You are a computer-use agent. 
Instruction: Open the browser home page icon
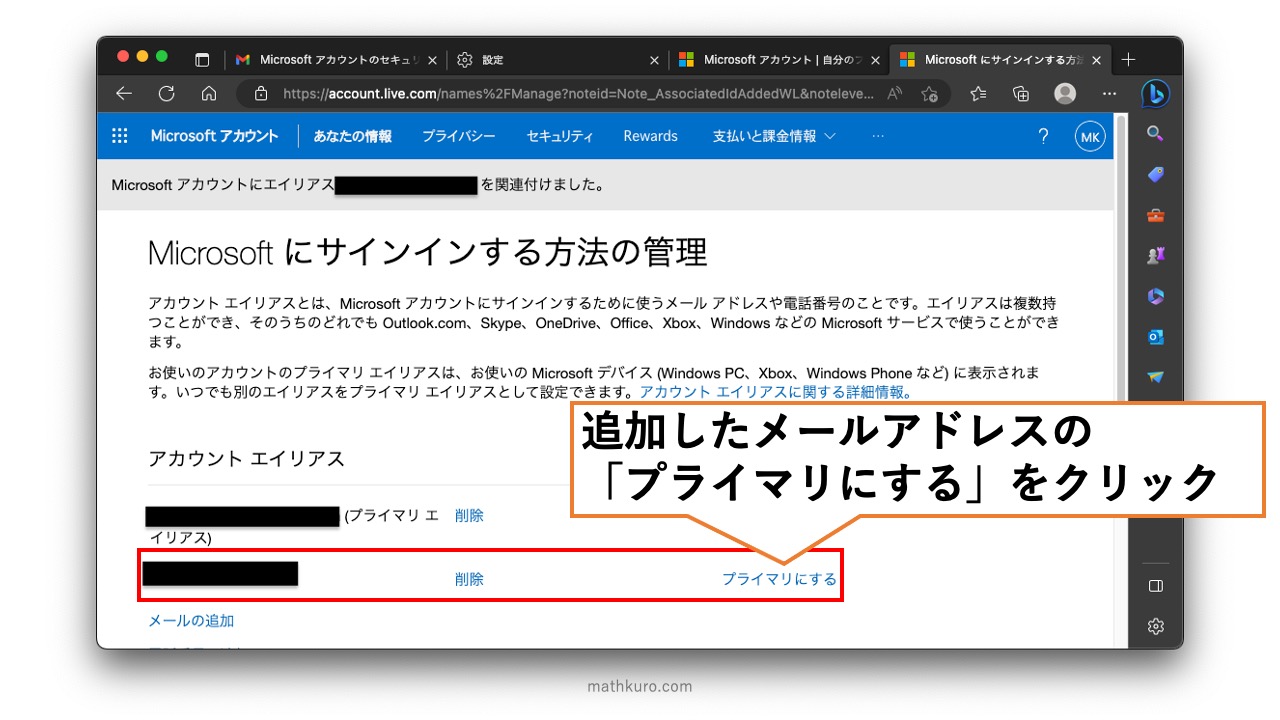tap(209, 93)
